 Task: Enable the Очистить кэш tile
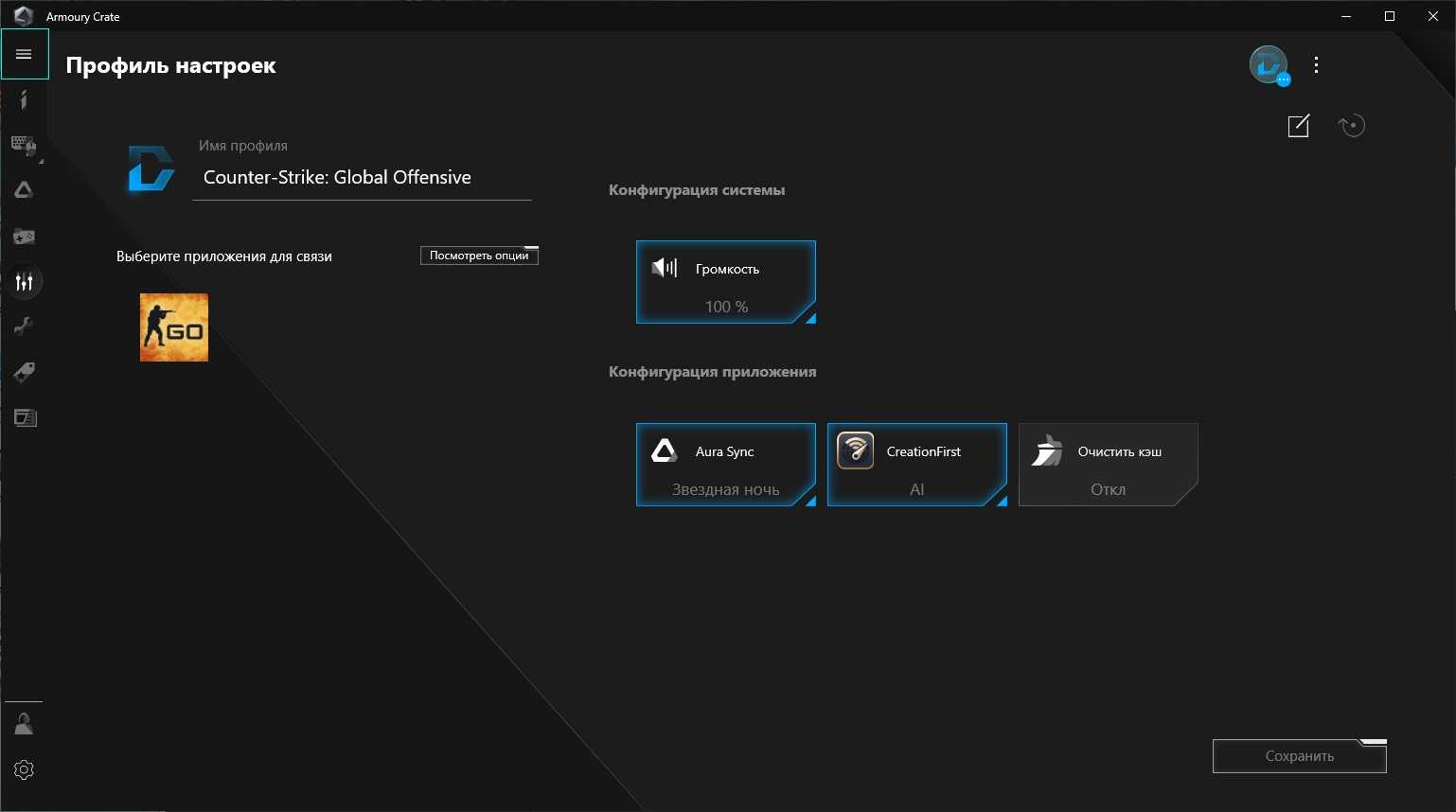[1108, 465]
